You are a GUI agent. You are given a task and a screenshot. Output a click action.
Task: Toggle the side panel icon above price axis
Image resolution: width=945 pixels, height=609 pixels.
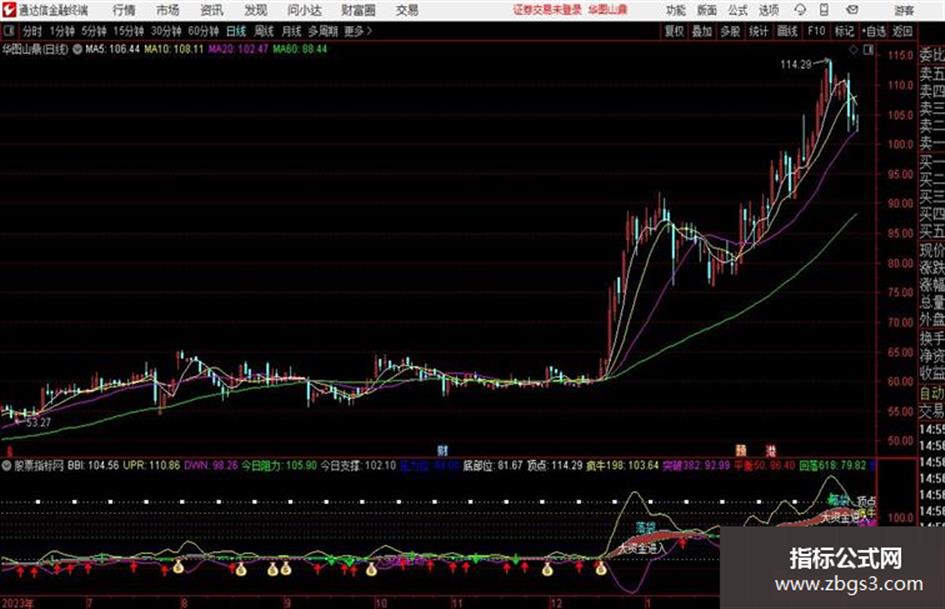click(868, 50)
